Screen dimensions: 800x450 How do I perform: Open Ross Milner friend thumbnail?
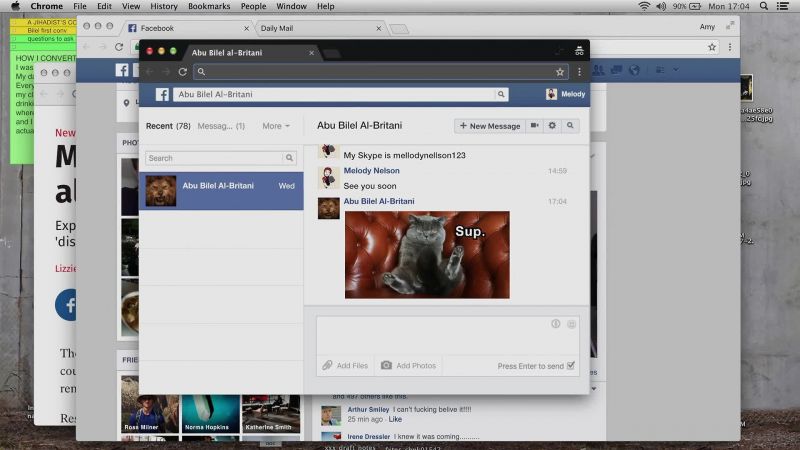click(x=150, y=405)
